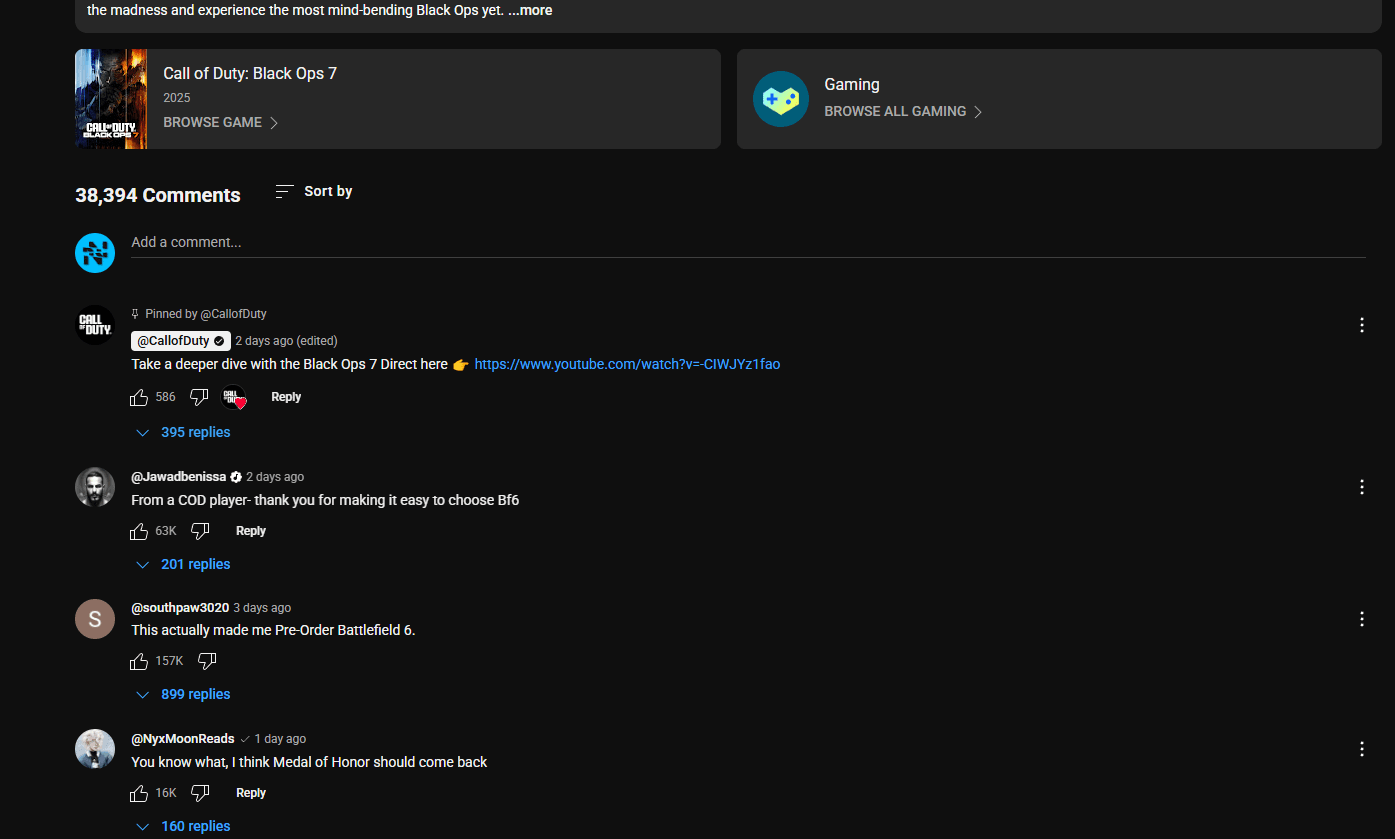Like the @southpaw3020 comment
1395x839 pixels.
(139, 661)
